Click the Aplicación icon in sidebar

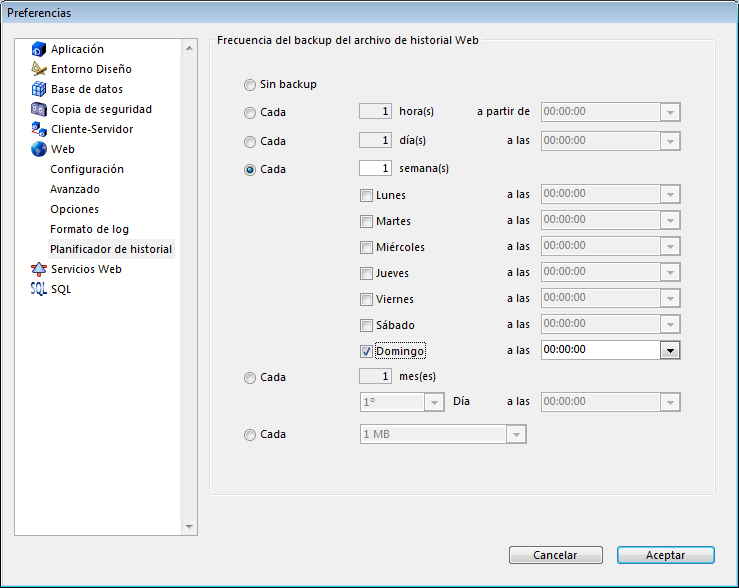[39, 49]
